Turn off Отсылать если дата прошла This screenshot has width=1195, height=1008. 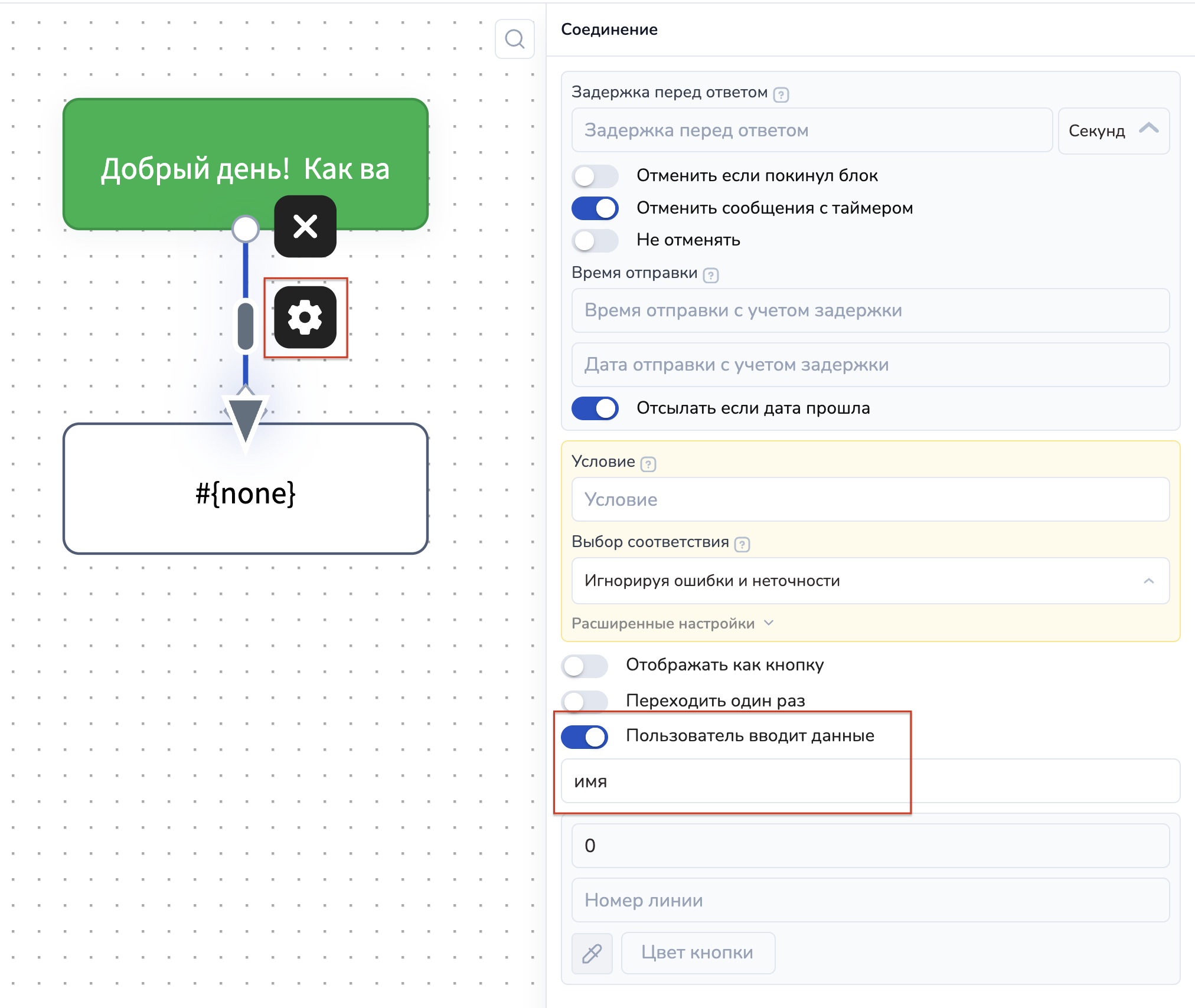pyautogui.click(x=595, y=408)
